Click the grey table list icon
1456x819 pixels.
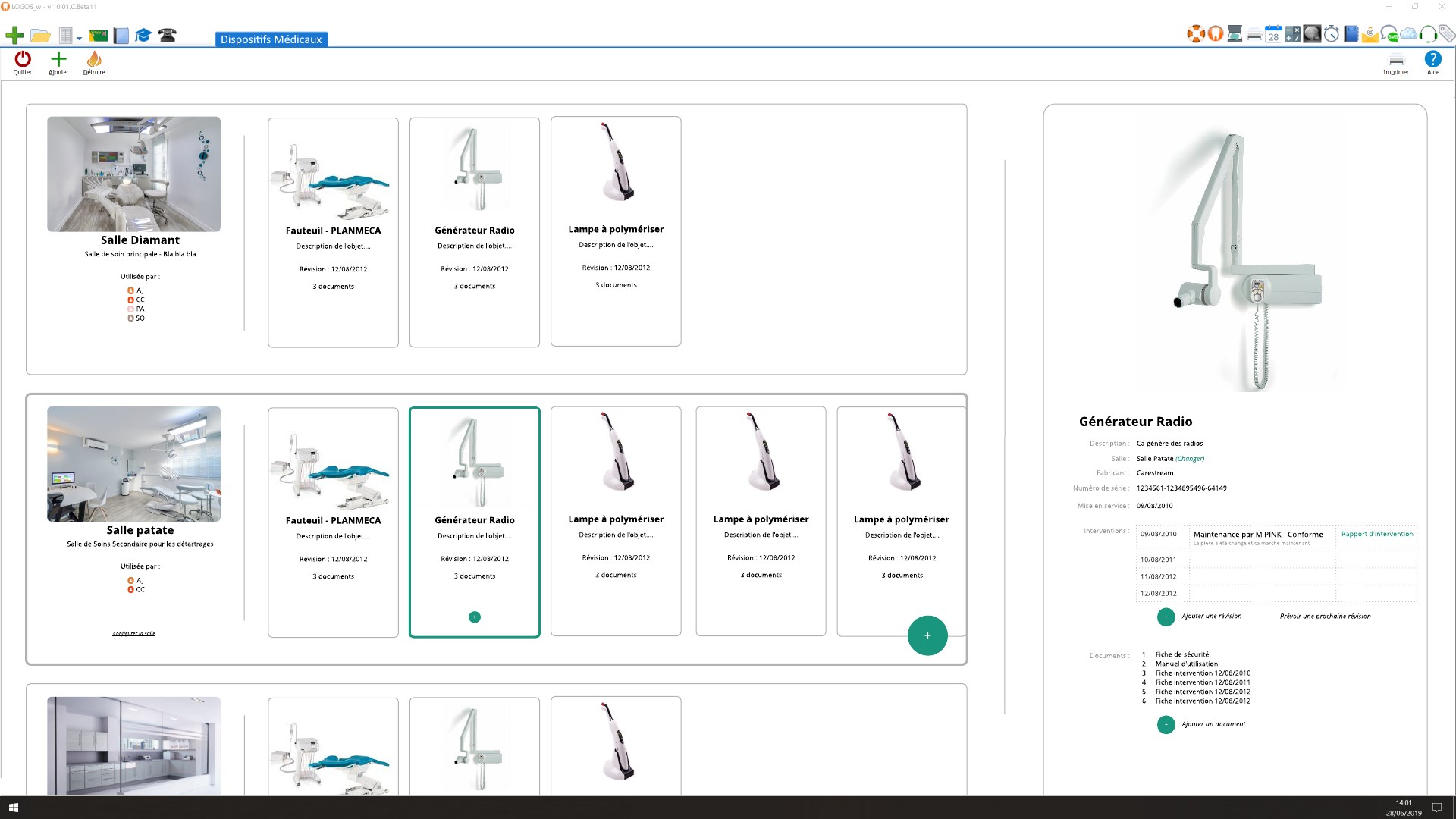(66, 36)
